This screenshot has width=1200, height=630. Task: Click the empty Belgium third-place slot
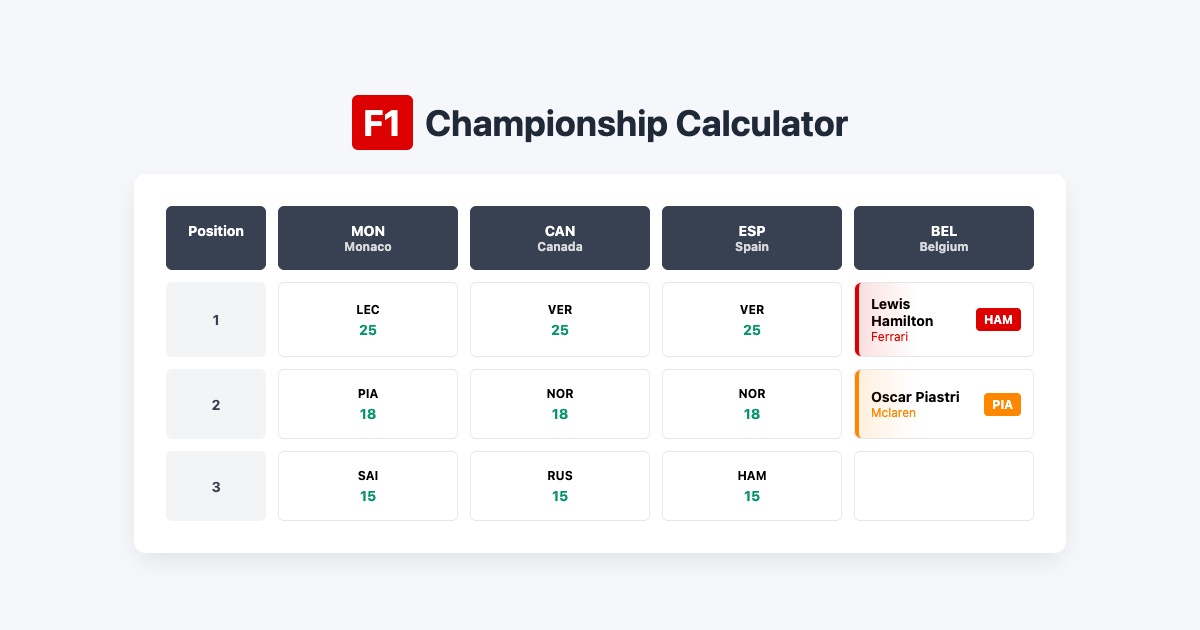(x=944, y=486)
